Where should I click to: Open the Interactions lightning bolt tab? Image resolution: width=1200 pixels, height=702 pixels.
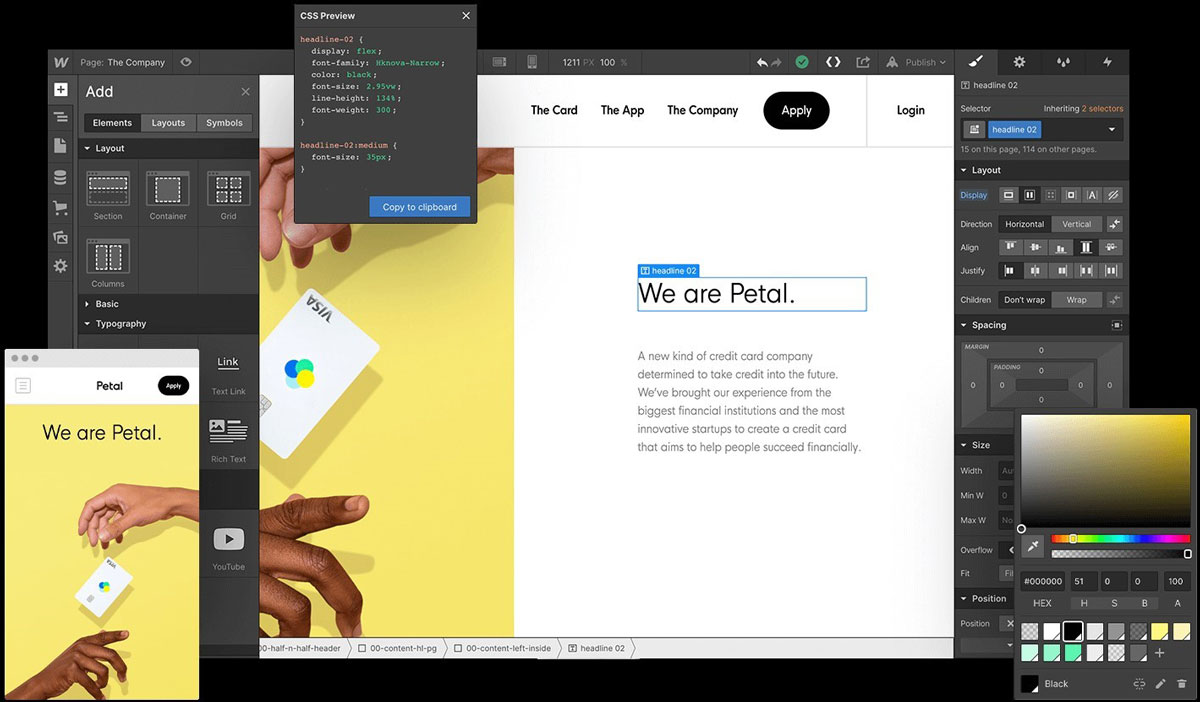1107,62
